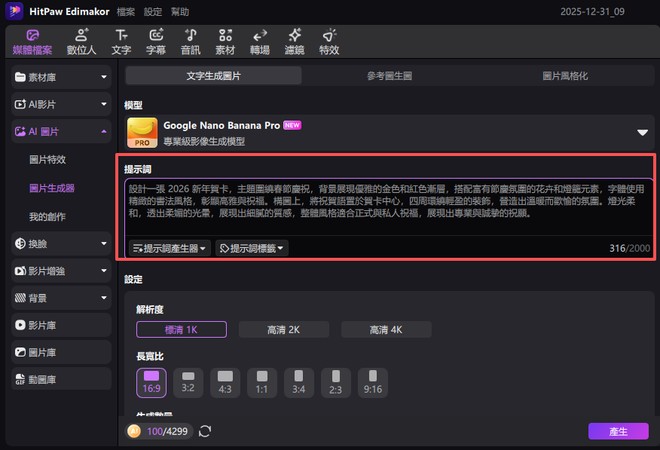Click the 素材庫 folder icon
This screenshot has width=660, height=450.
tap(20, 77)
